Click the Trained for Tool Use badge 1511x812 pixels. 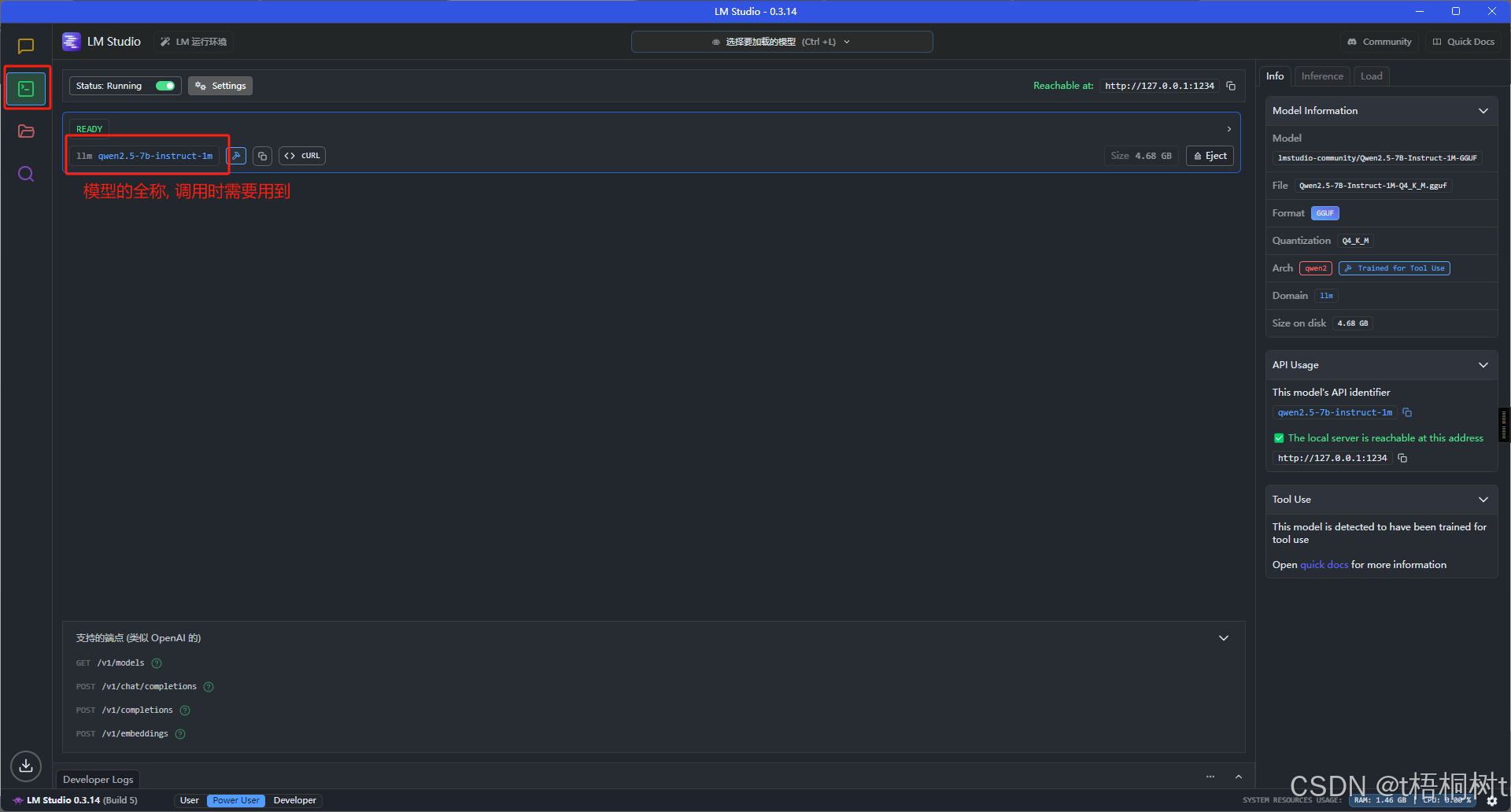point(1395,268)
